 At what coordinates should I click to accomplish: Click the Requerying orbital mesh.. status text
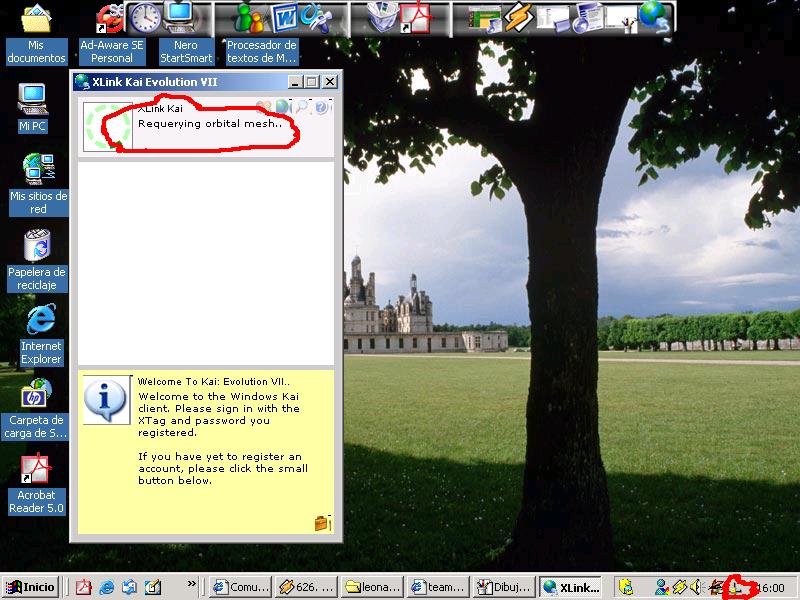pyautogui.click(x=210, y=123)
